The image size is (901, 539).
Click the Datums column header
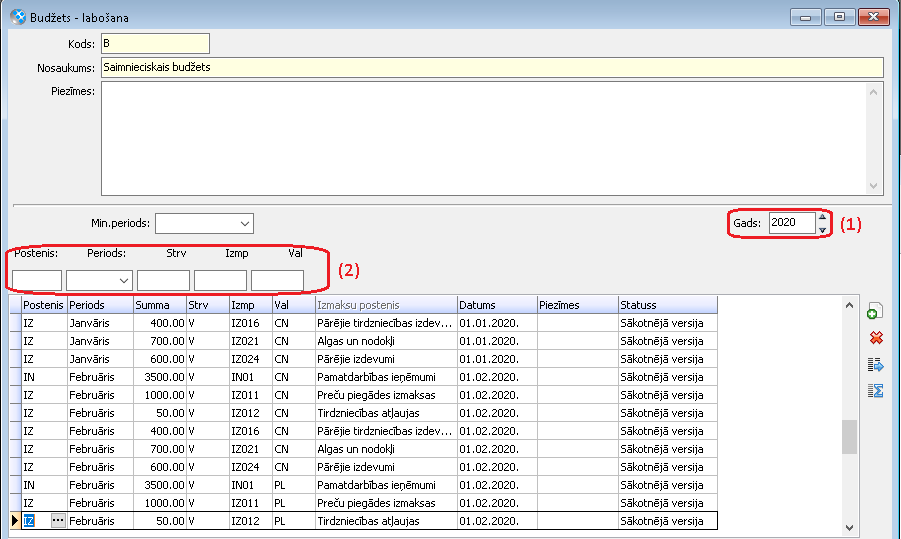click(x=495, y=305)
